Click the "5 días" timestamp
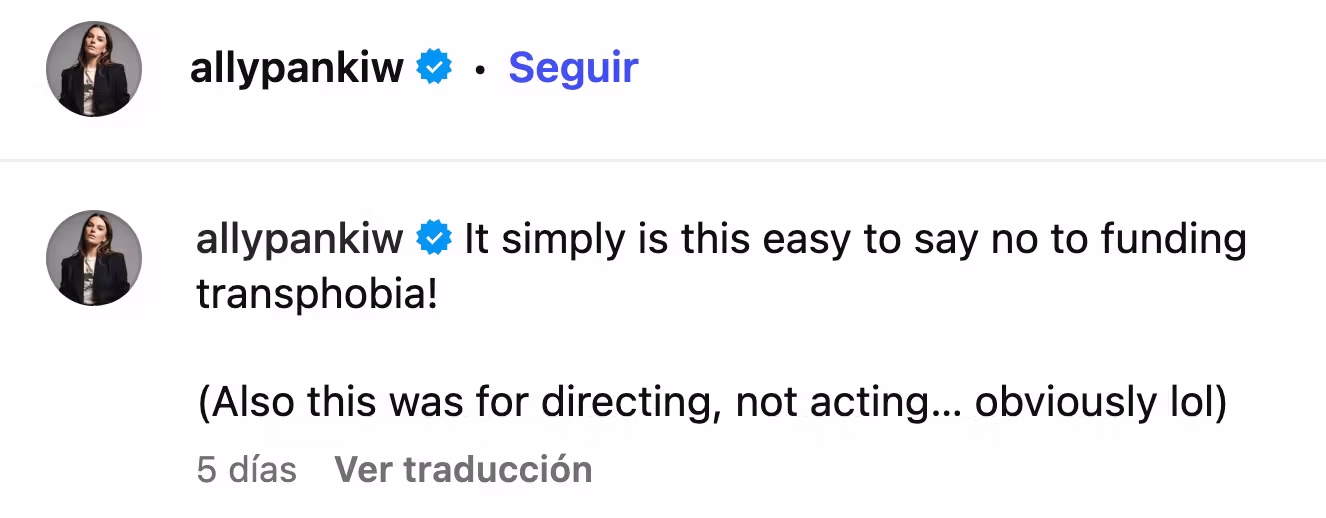Screen dimensions: 1326x518 pos(246,469)
